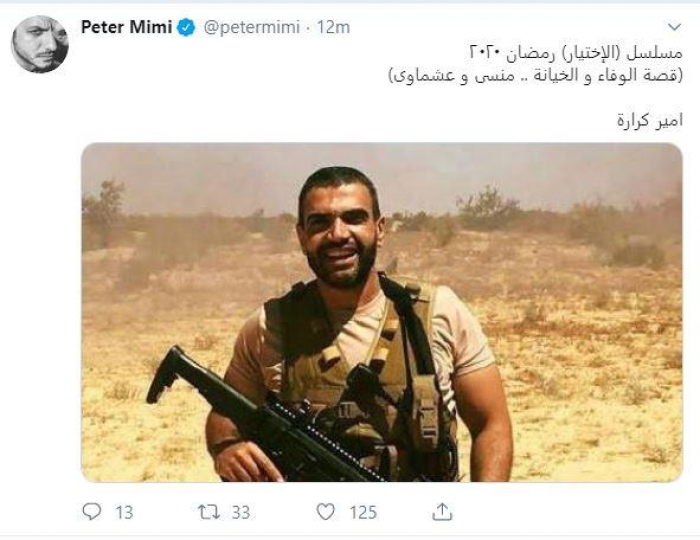
Task: Open the attached soldier photo
Action: click(382, 312)
